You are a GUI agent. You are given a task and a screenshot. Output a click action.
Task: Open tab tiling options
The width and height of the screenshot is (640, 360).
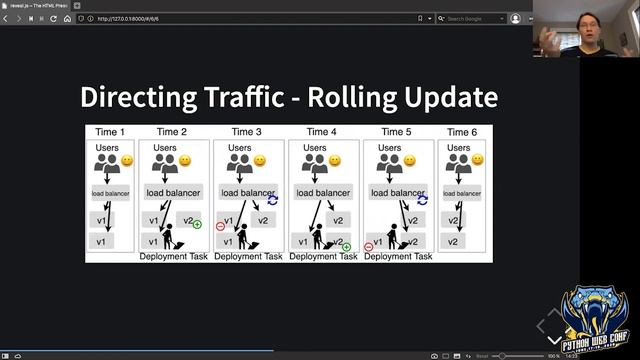pyautogui.click(x=446, y=356)
